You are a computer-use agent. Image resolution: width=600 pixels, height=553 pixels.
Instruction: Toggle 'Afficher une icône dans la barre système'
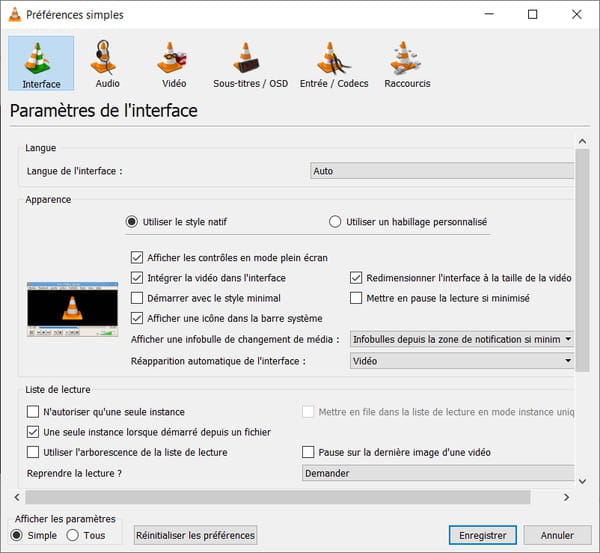click(x=137, y=318)
